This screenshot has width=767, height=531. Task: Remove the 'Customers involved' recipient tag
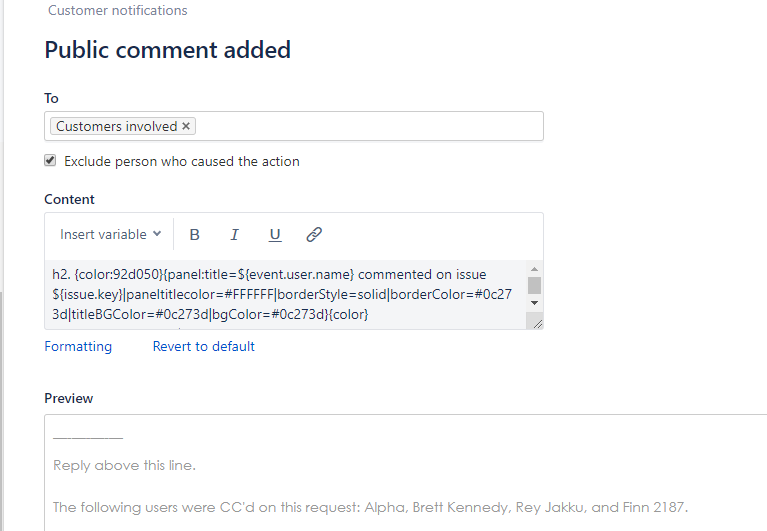[186, 127]
